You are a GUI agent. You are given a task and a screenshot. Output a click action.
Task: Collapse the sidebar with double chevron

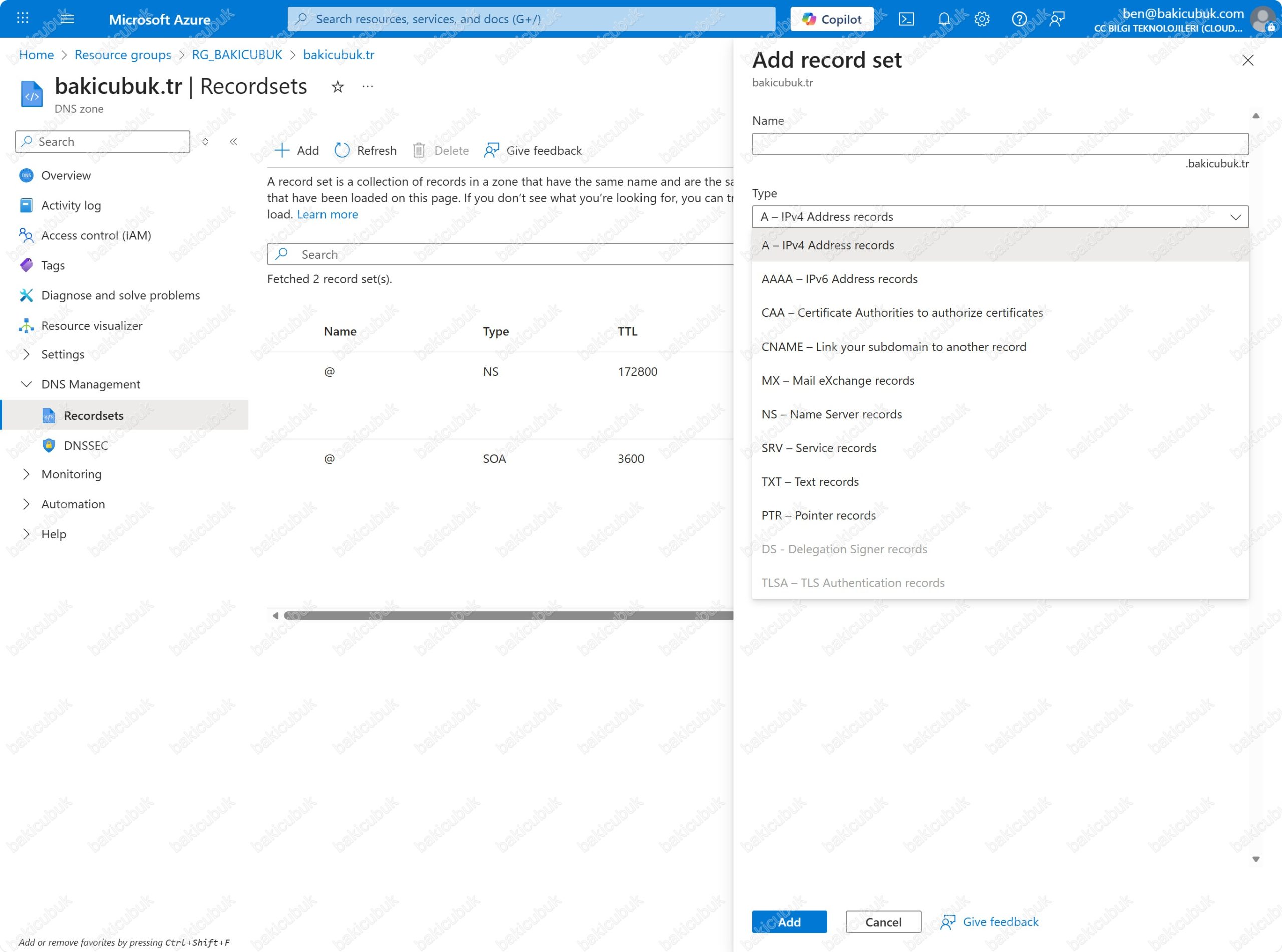tap(233, 142)
